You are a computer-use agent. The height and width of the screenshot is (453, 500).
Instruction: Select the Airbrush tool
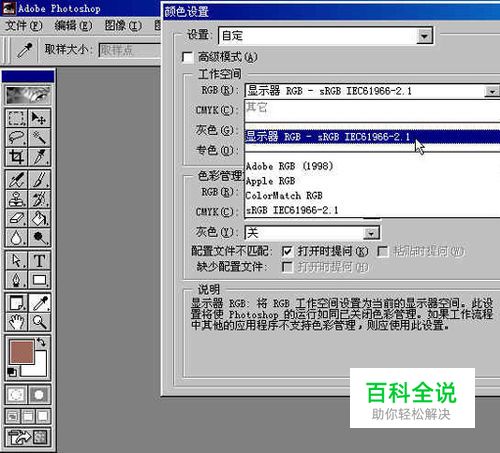coord(16,180)
